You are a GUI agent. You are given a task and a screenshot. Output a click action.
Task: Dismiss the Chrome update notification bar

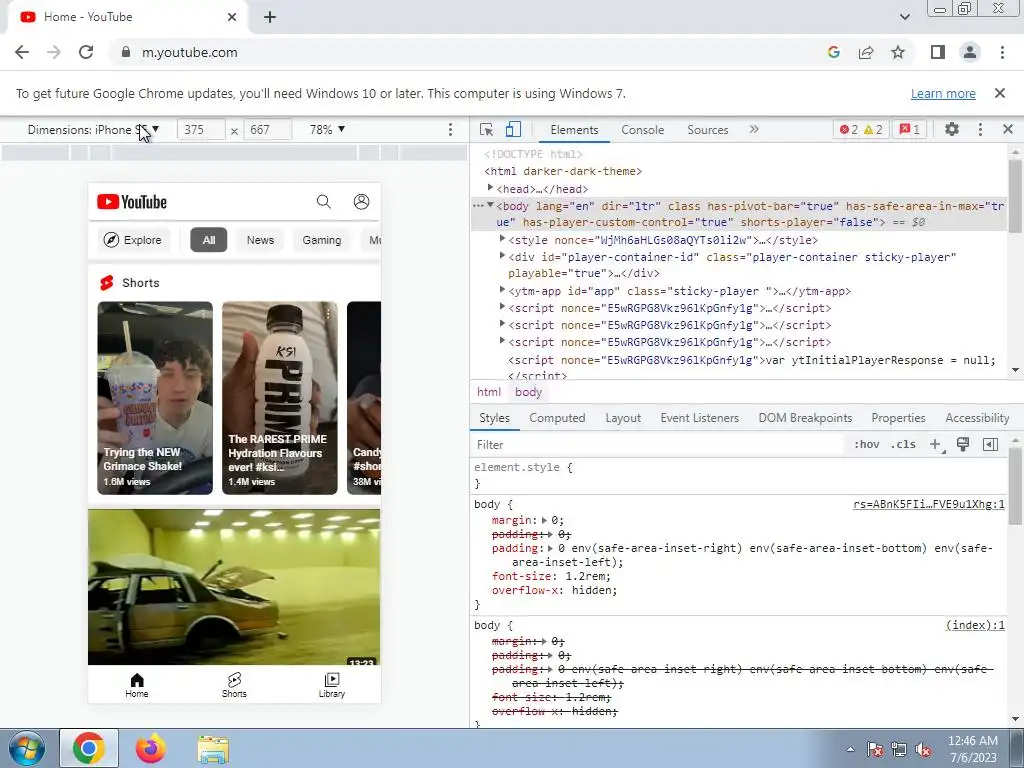pos(1000,93)
